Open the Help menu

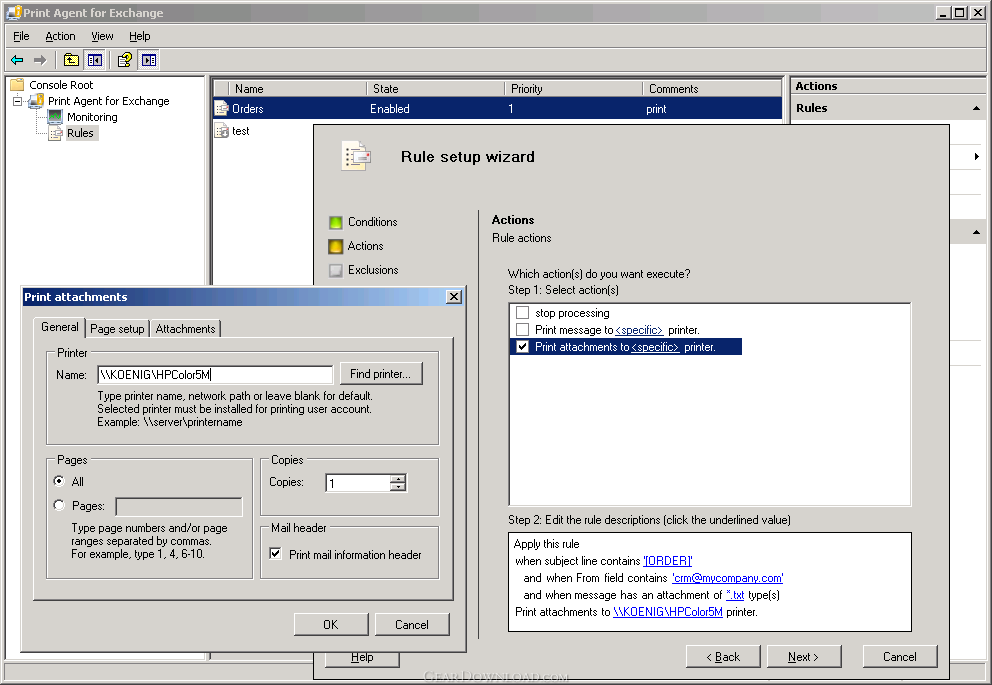140,36
